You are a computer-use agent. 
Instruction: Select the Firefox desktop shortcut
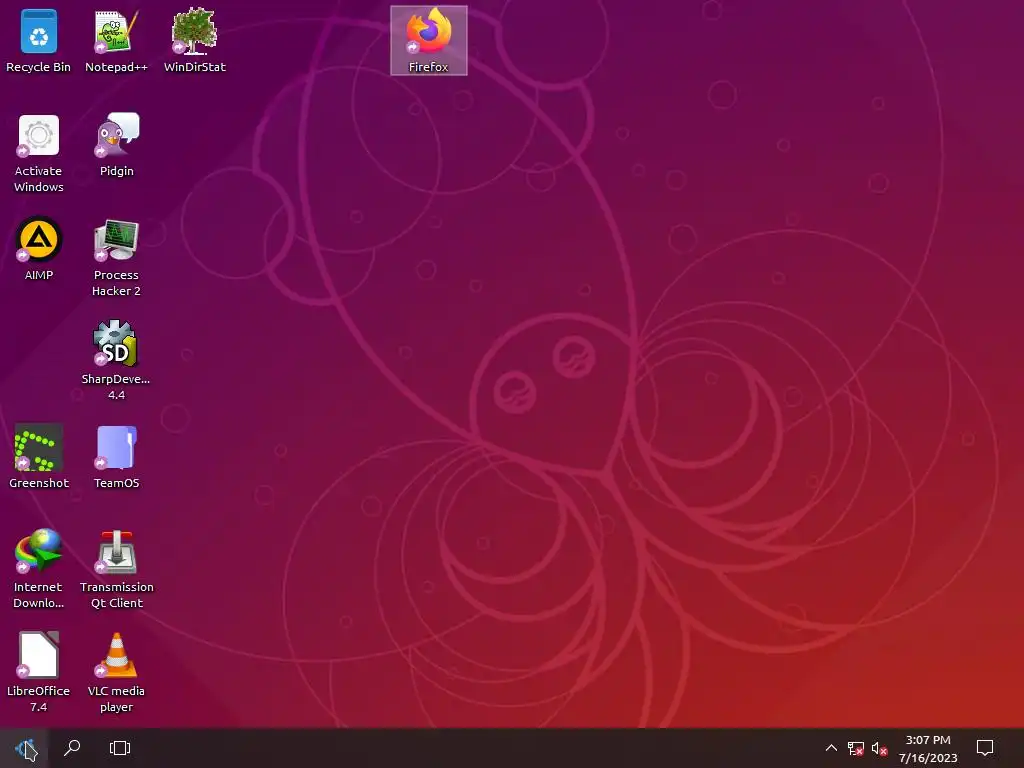pyautogui.click(x=429, y=40)
